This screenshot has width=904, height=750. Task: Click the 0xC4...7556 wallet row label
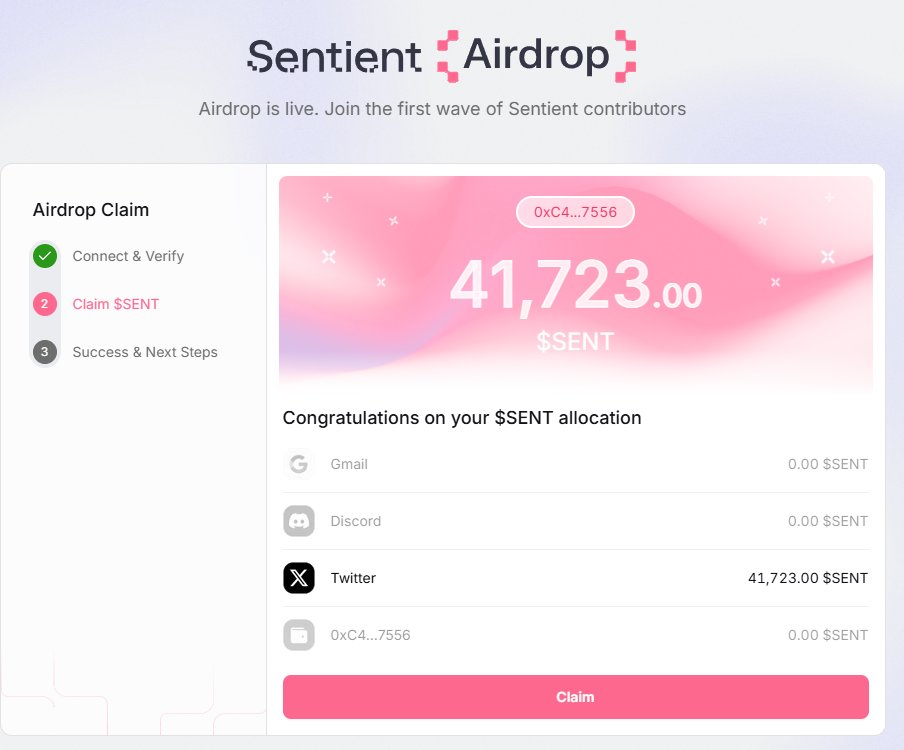click(x=370, y=635)
